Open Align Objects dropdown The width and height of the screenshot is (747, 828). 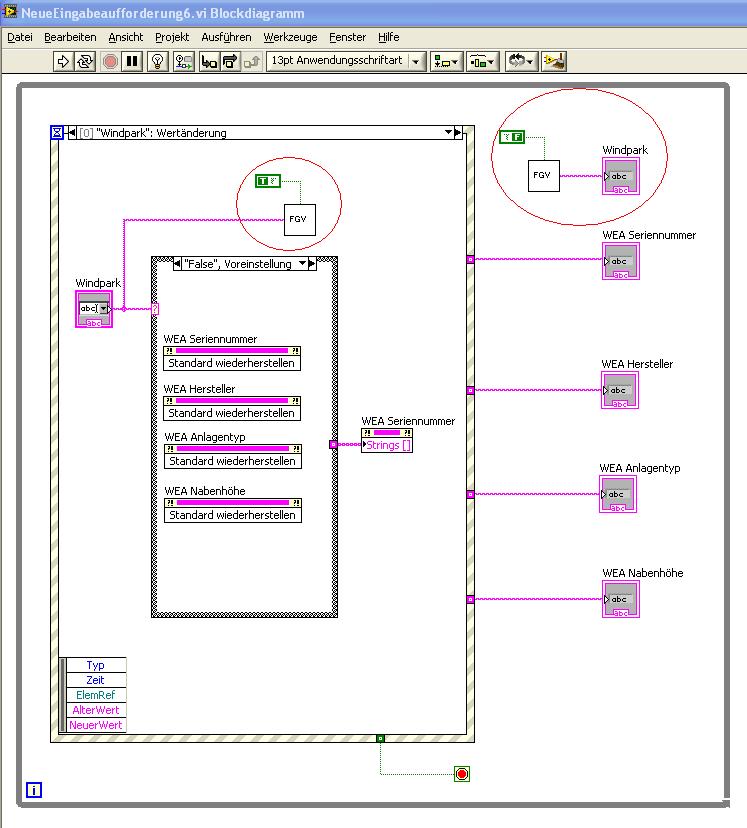pyautogui.click(x=446, y=61)
